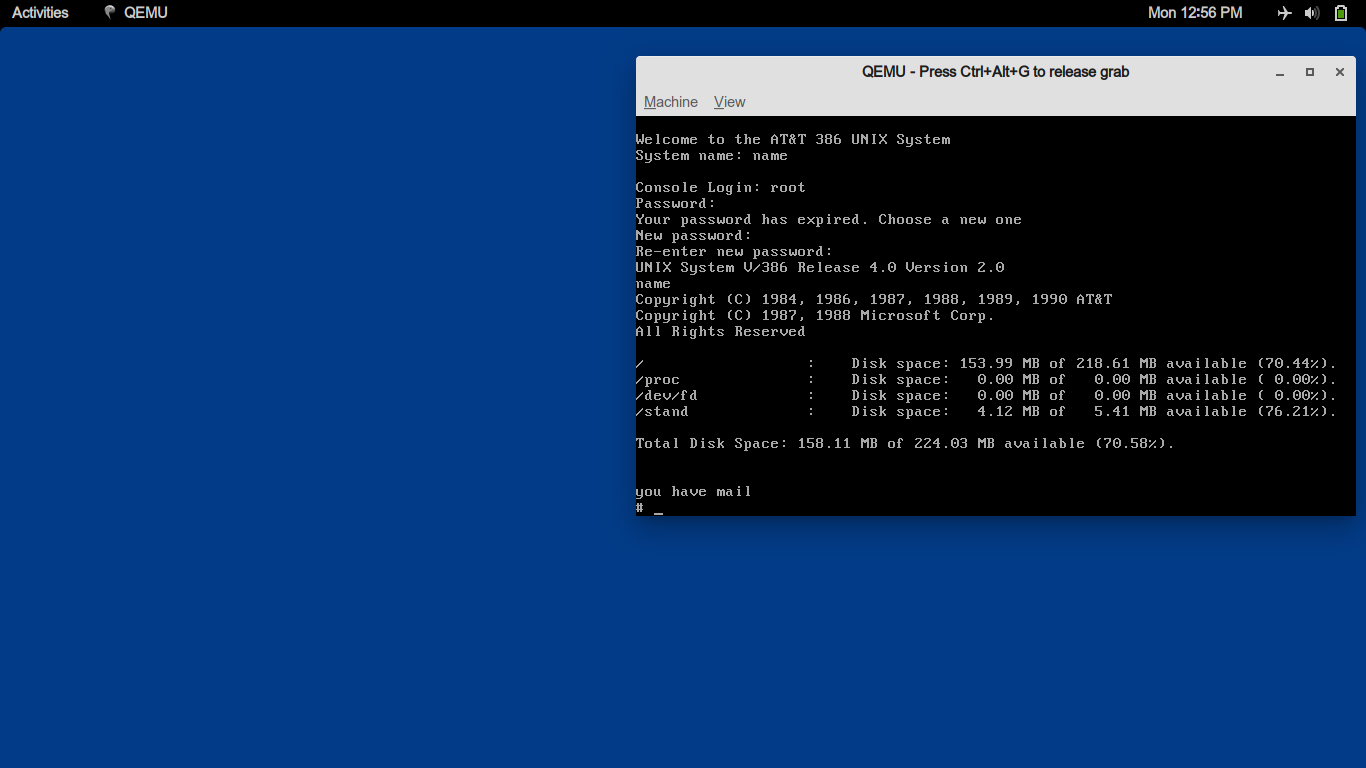The width and height of the screenshot is (1366, 768).
Task: Open the QEMU application menu label
Action: click(146, 13)
